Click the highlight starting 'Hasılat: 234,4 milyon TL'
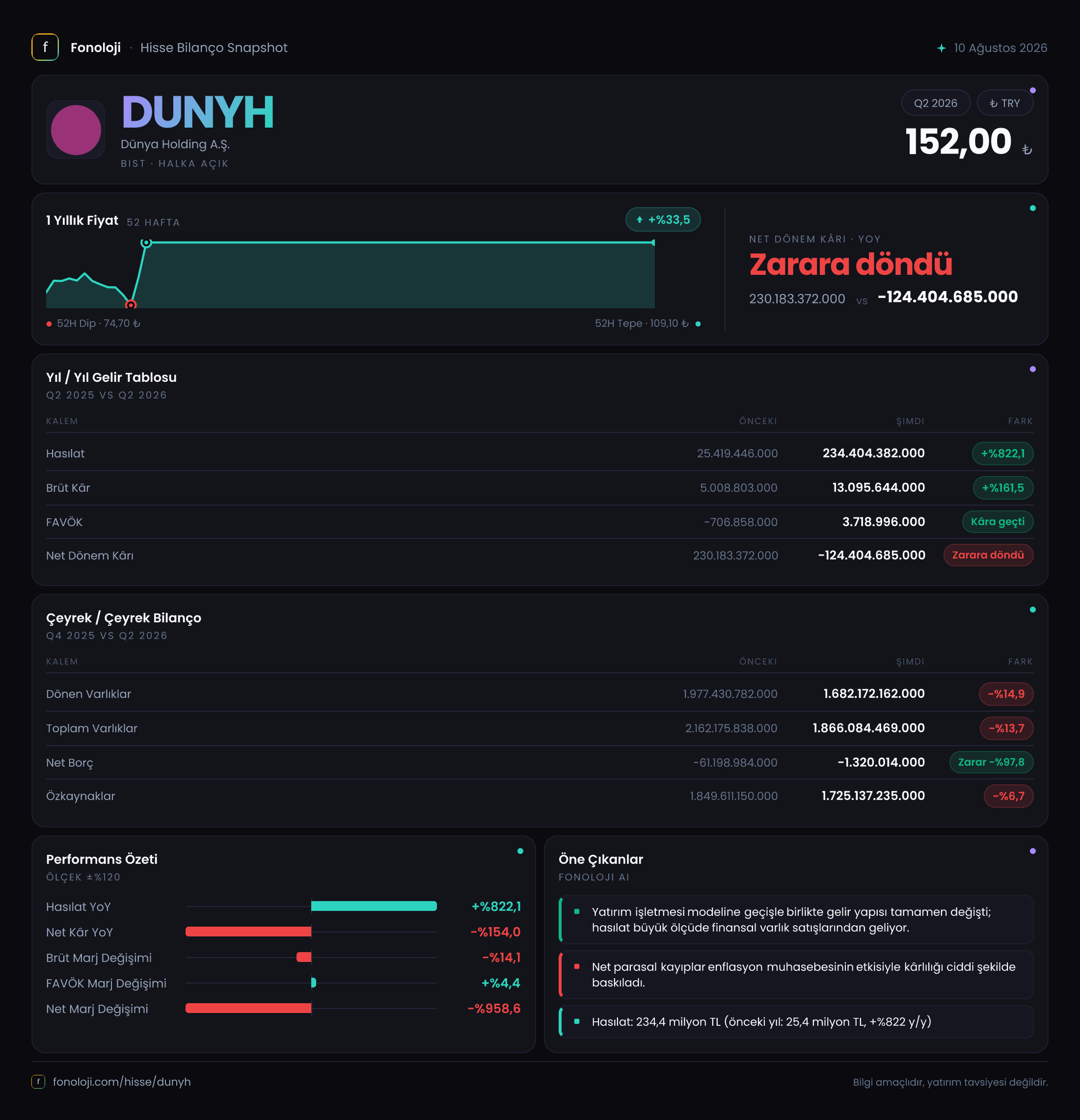The height and width of the screenshot is (1120, 1080). click(796, 1022)
